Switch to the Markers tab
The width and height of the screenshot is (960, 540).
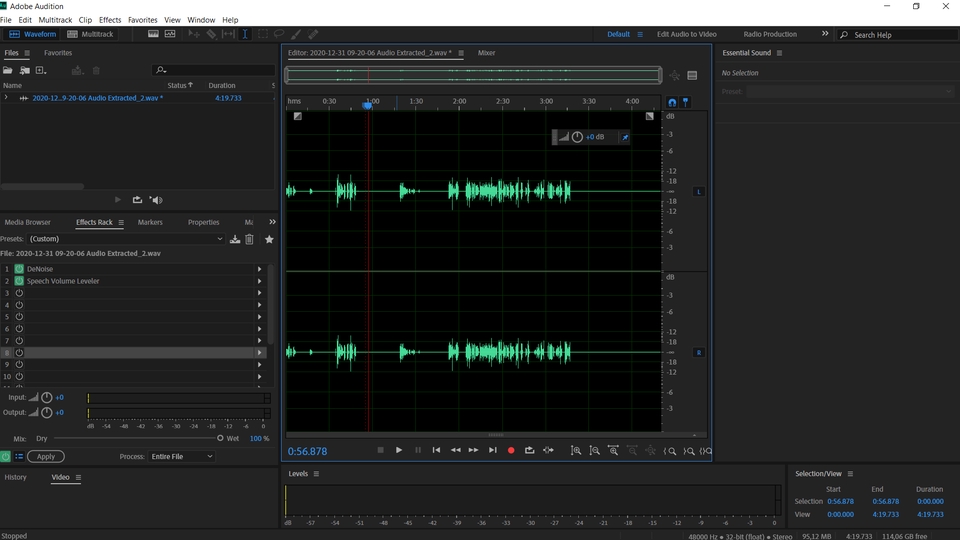[x=150, y=222]
